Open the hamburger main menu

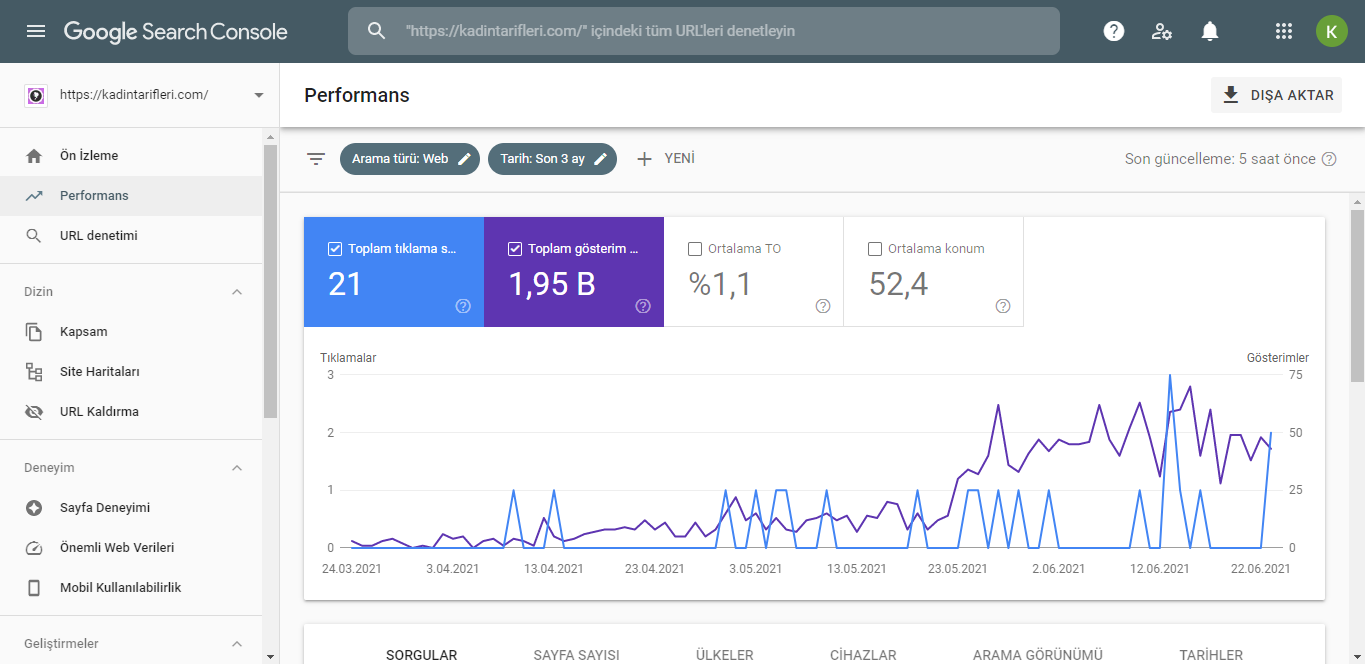coord(36,31)
